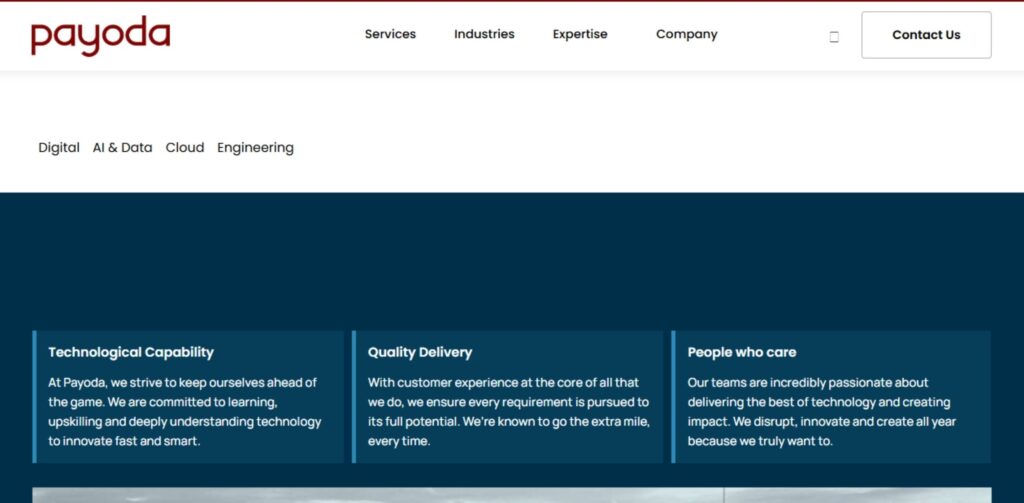This screenshot has width=1024, height=503.
Task: Click the grayscale image below the cards
Action: coord(512,495)
